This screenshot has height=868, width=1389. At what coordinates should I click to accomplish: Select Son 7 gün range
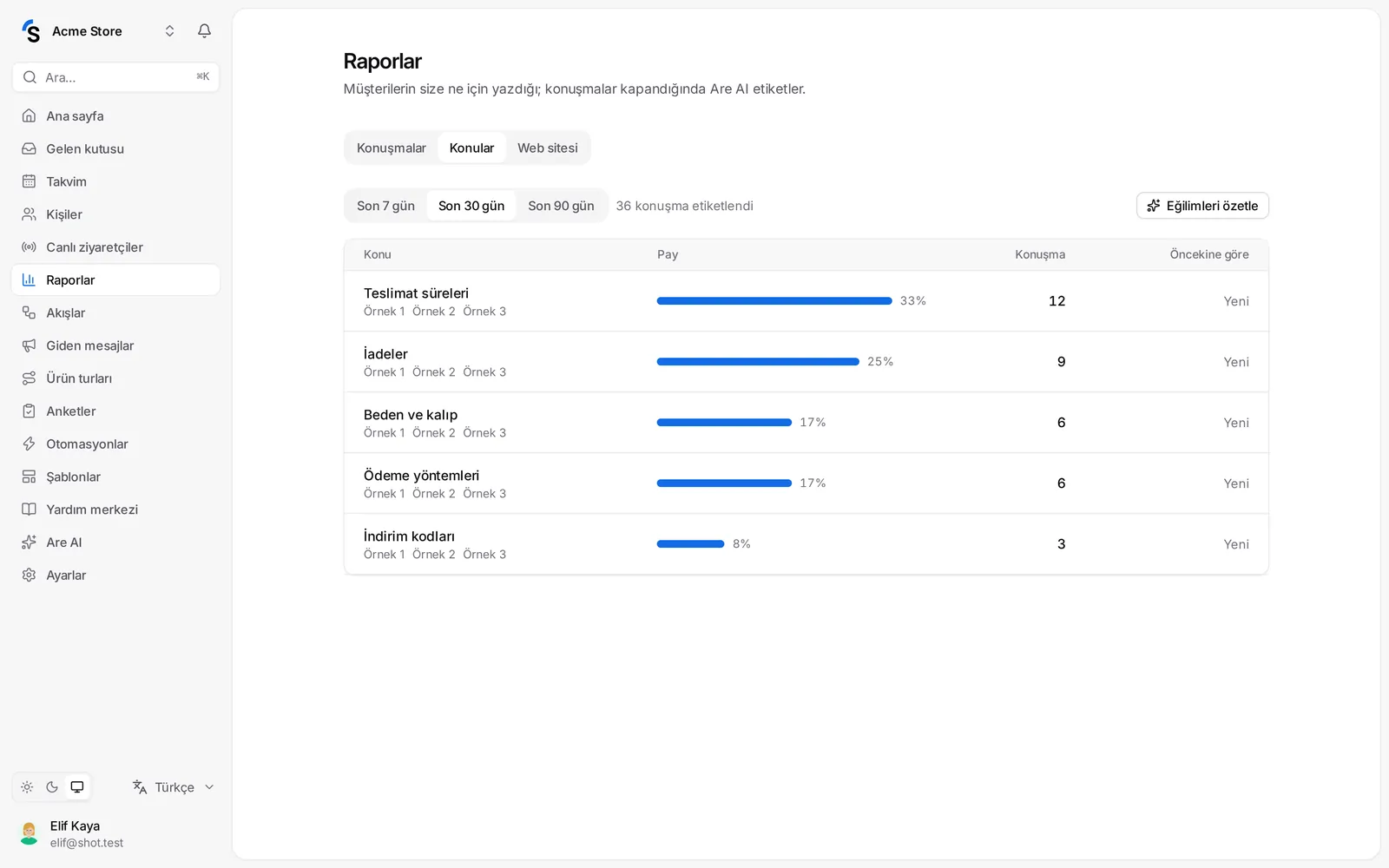tap(385, 206)
